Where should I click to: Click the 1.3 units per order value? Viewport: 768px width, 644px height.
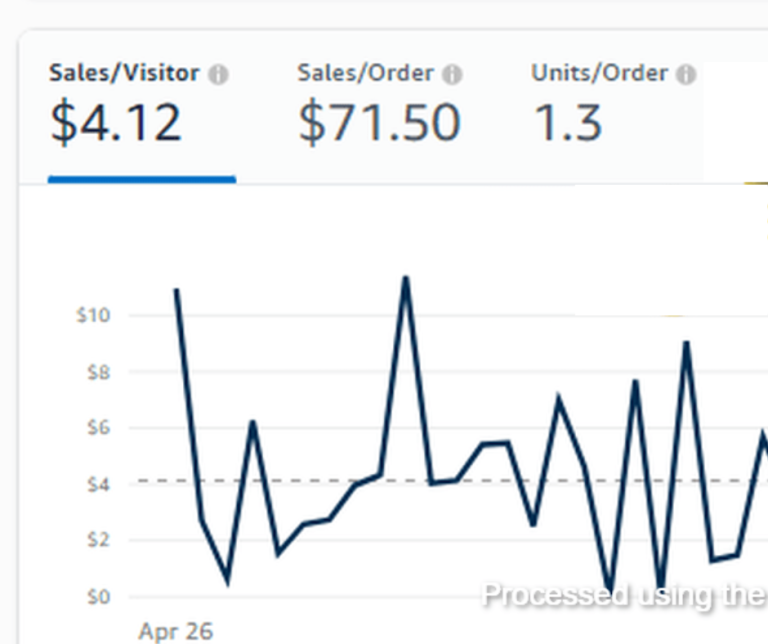567,122
